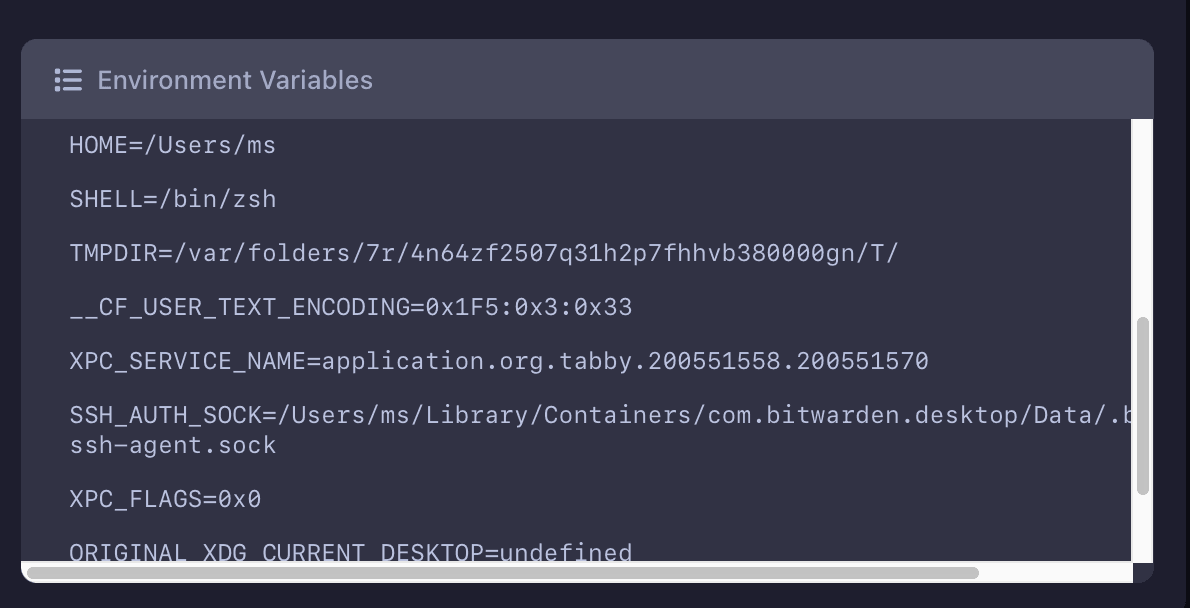1190x608 pixels.
Task: Select the HOME=/Users/ms line
Action: pos(172,146)
